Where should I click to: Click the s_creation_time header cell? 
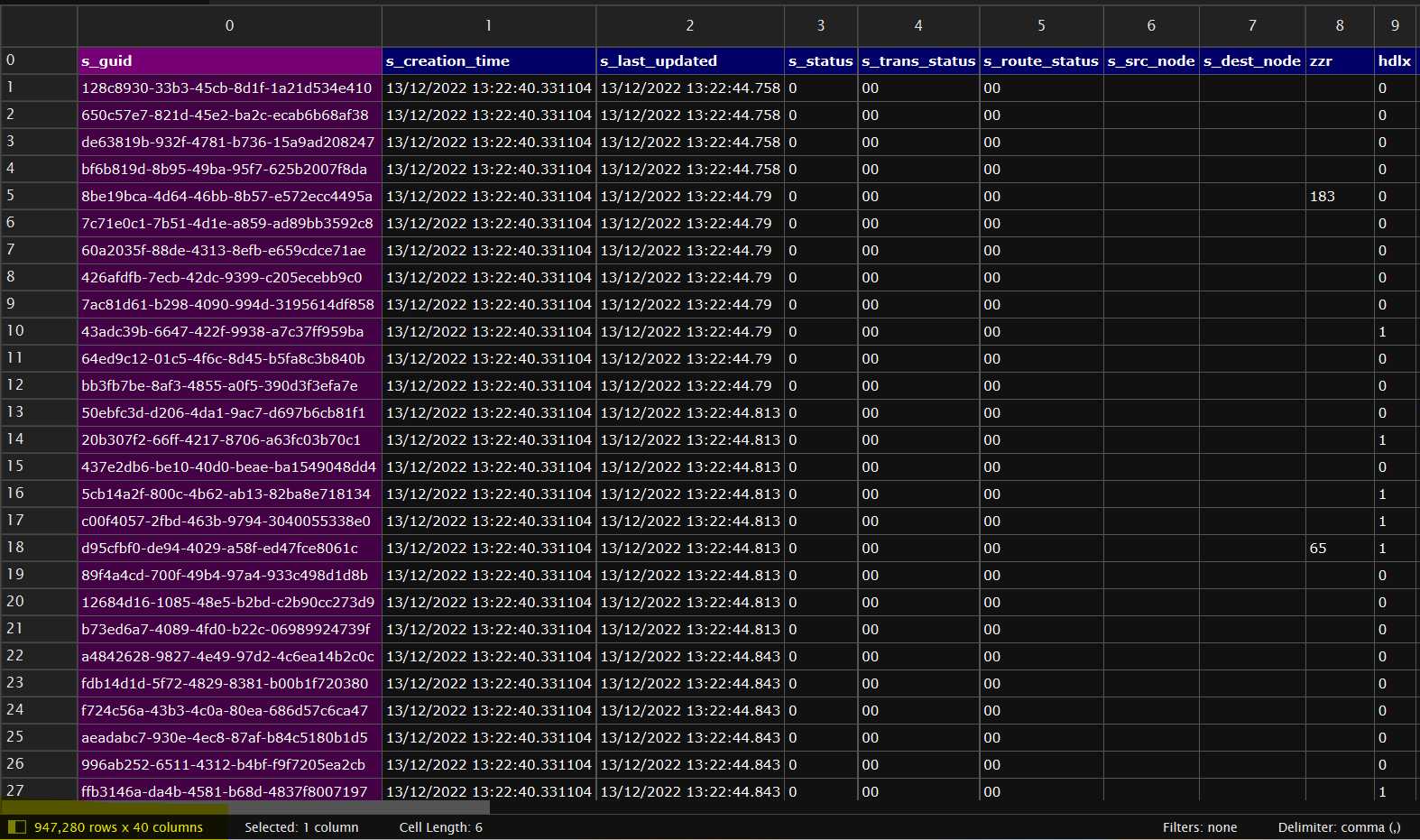488,60
